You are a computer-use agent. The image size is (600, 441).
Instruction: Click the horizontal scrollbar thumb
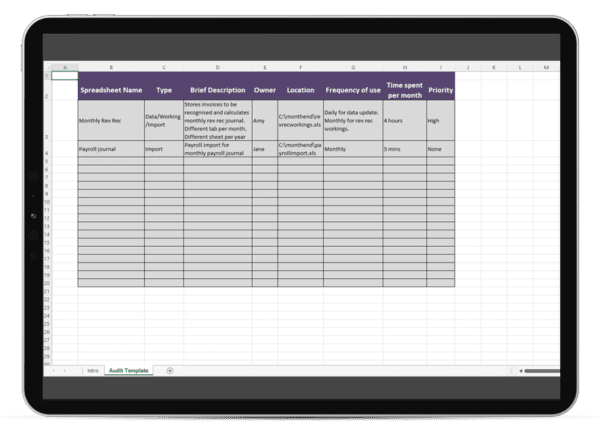(x=542, y=371)
